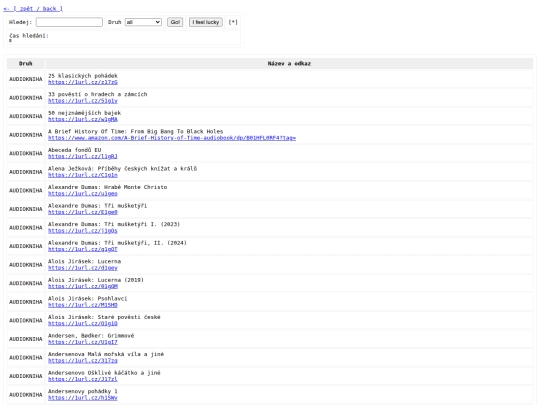Open the Druh type dropdown
The image size is (540, 405).
point(143,22)
